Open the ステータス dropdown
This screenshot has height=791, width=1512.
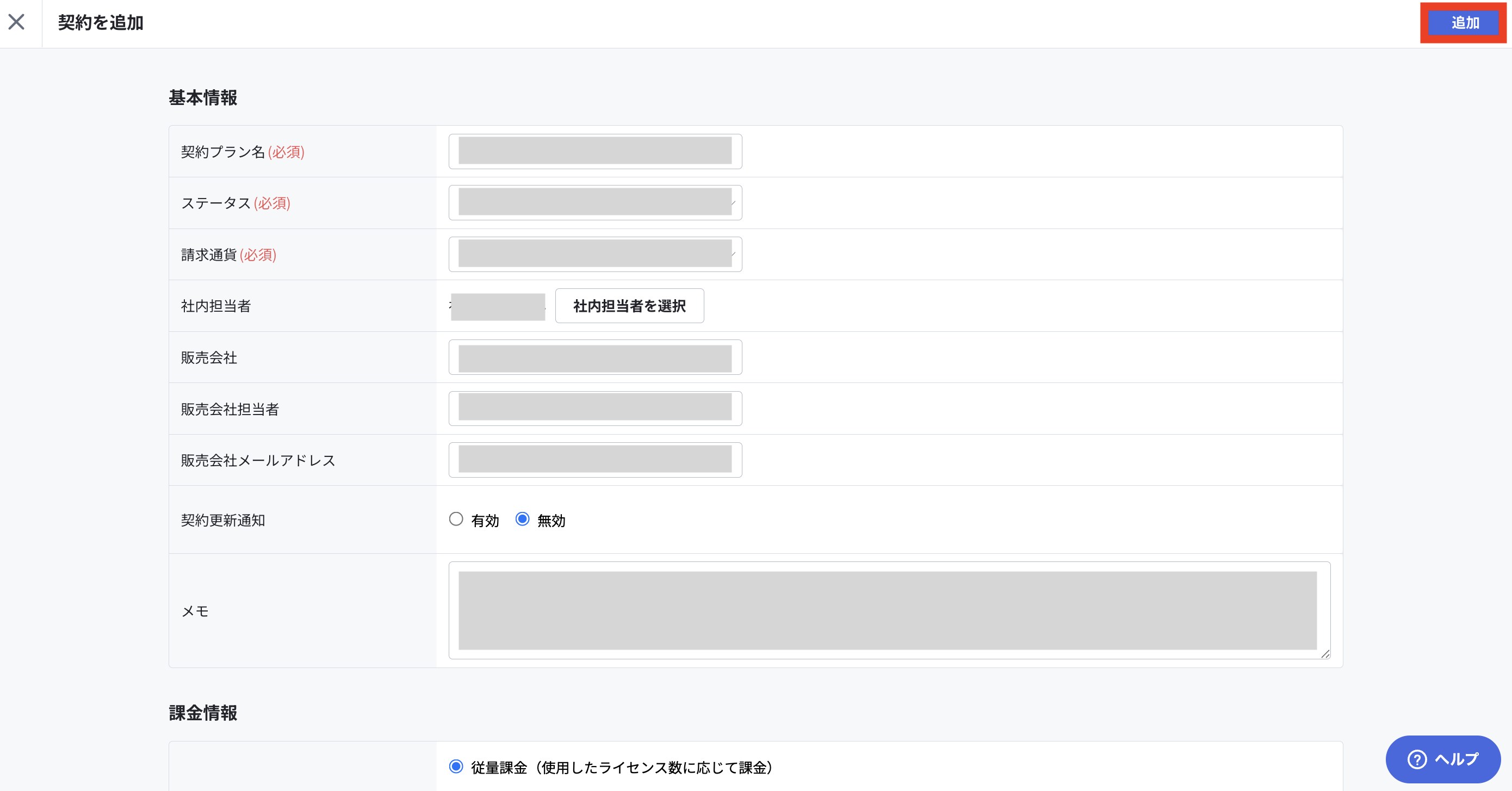[x=595, y=202]
